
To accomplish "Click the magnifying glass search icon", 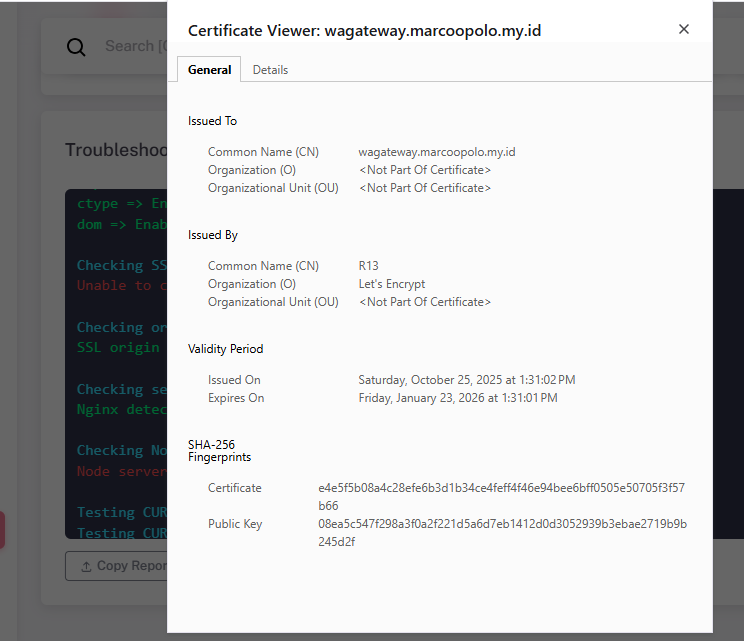I will click(x=76, y=46).
